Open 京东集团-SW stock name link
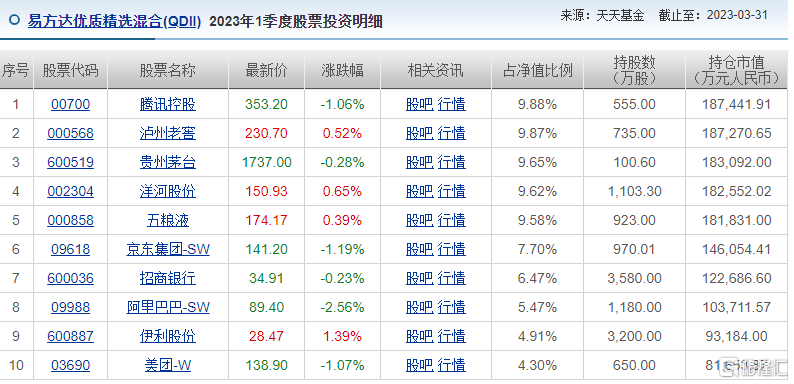 click(x=168, y=249)
